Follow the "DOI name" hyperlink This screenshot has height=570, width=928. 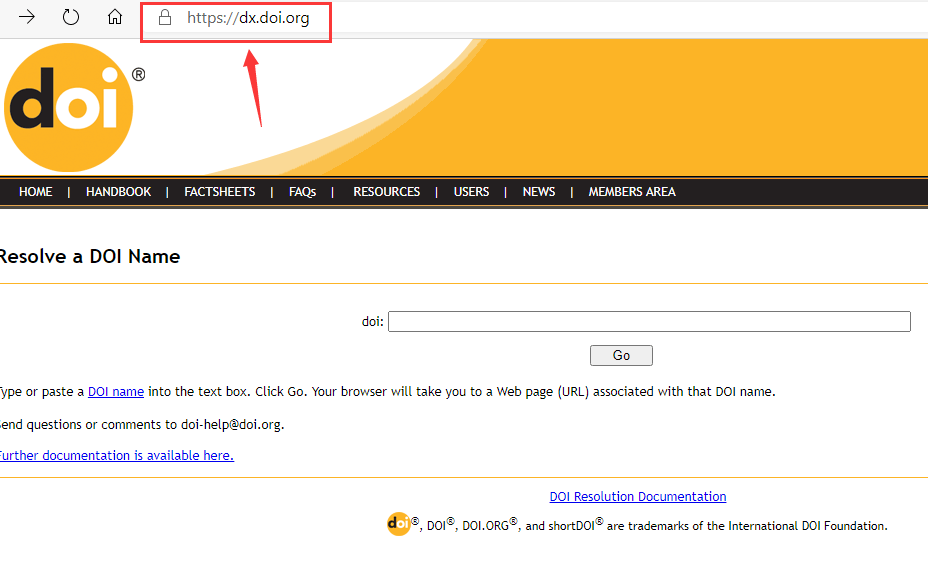(116, 392)
